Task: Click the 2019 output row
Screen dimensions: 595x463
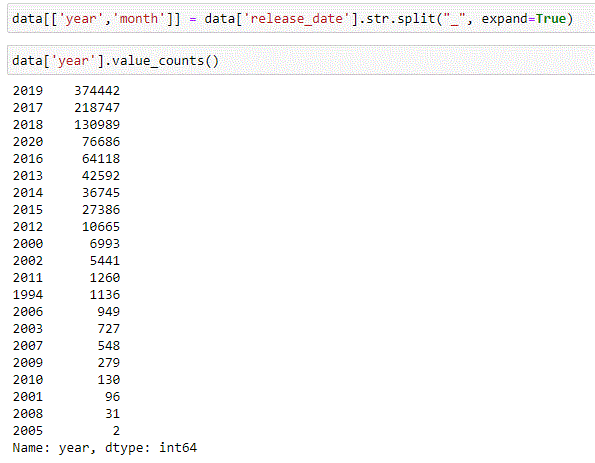Action: [66, 91]
